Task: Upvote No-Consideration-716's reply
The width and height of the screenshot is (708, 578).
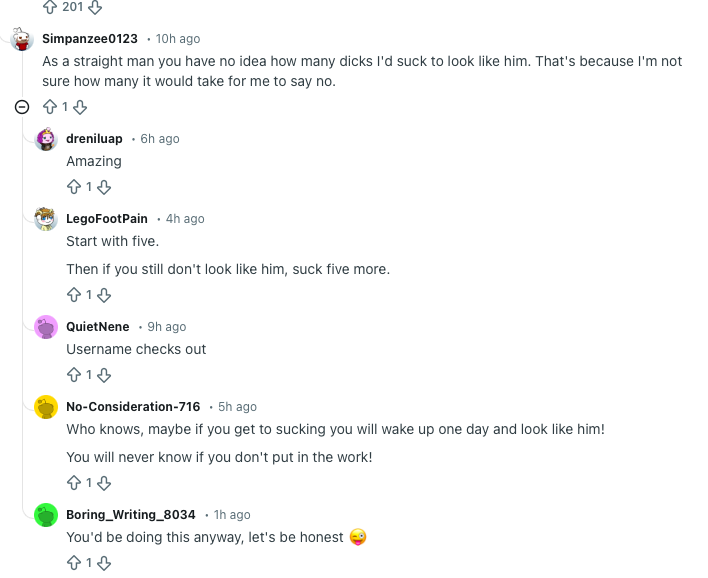Action: [x=73, y=483]
